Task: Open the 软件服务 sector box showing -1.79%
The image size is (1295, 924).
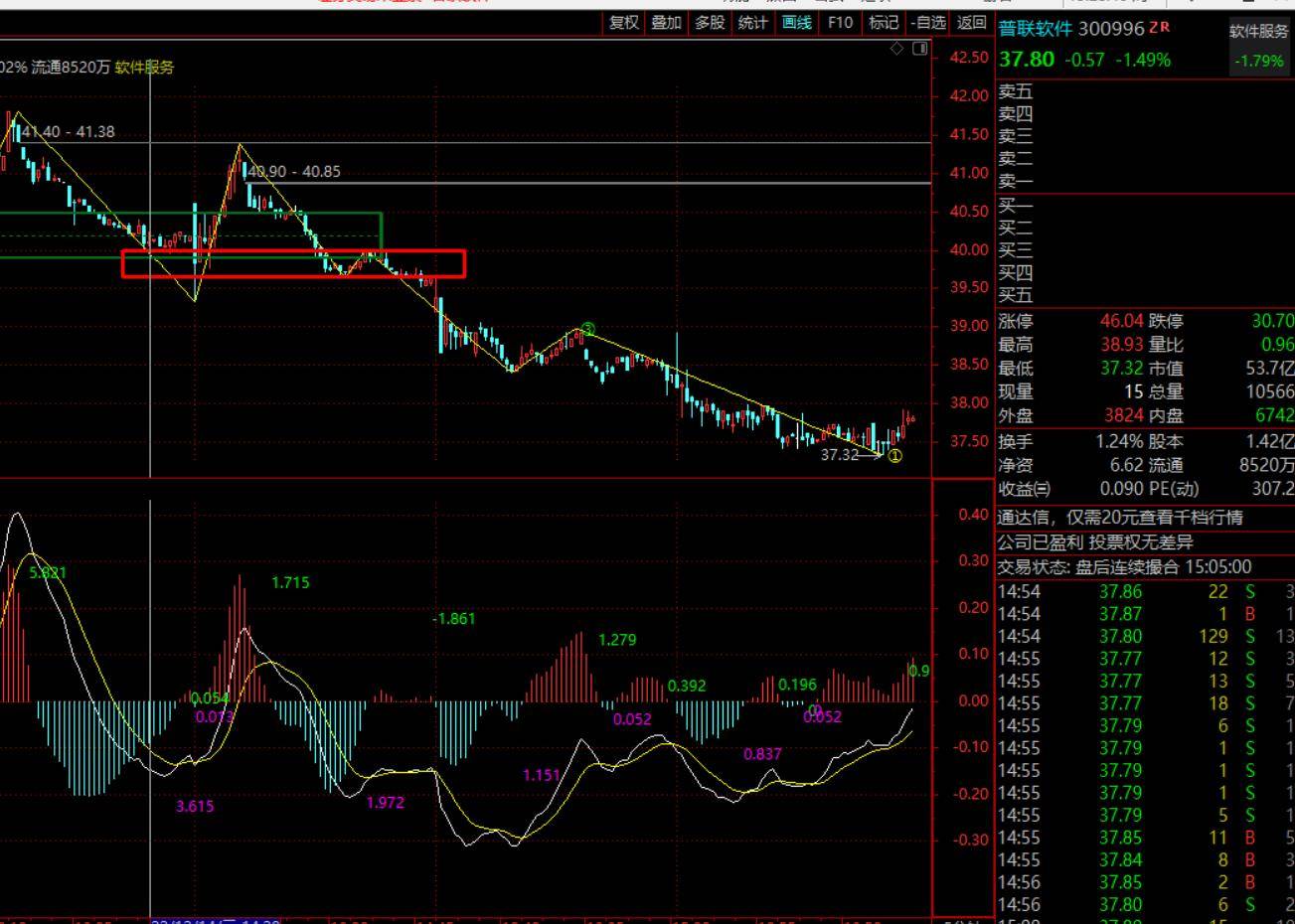Action: (x=1259, y=46)
